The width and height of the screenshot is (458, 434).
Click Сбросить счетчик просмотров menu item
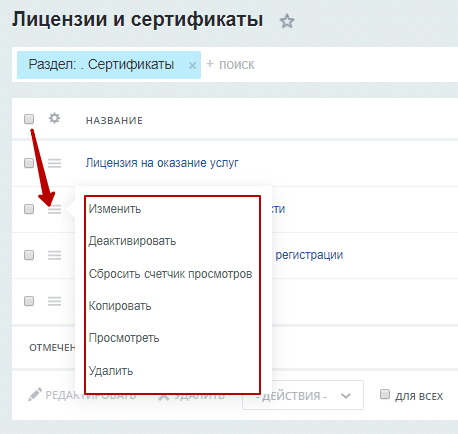pos(170,274)
